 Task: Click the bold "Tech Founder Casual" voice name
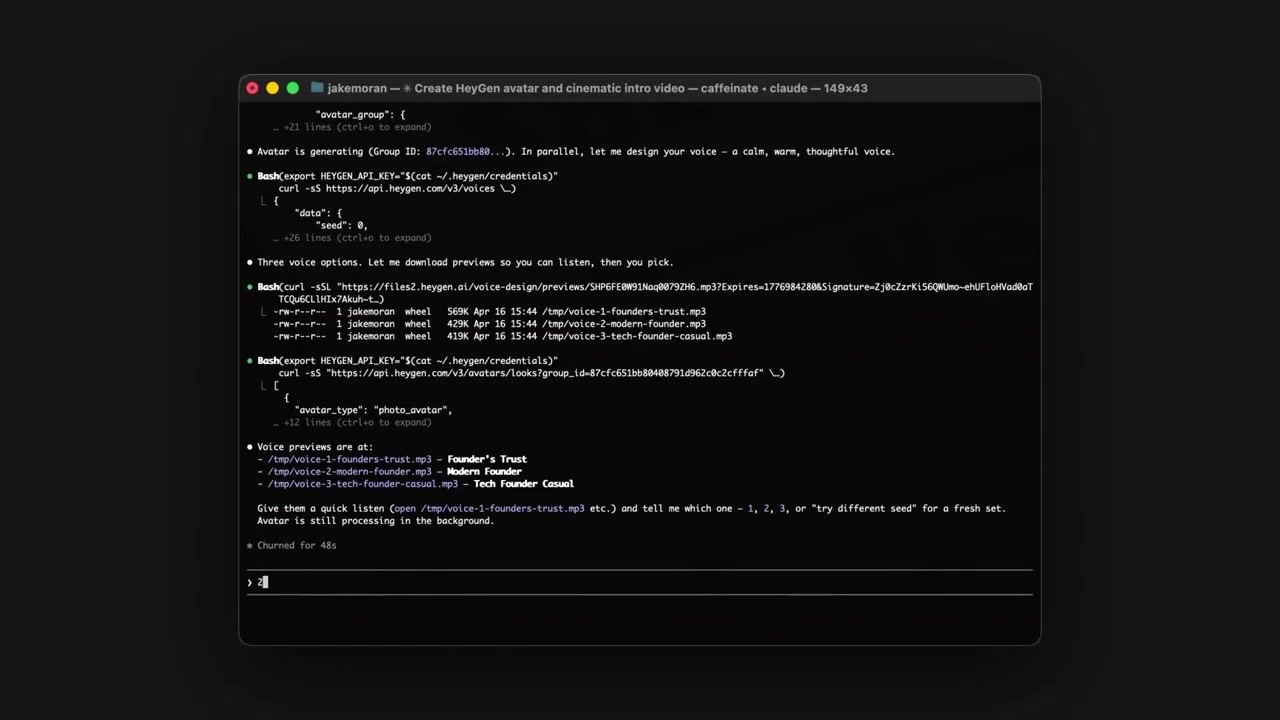(524, 484)
